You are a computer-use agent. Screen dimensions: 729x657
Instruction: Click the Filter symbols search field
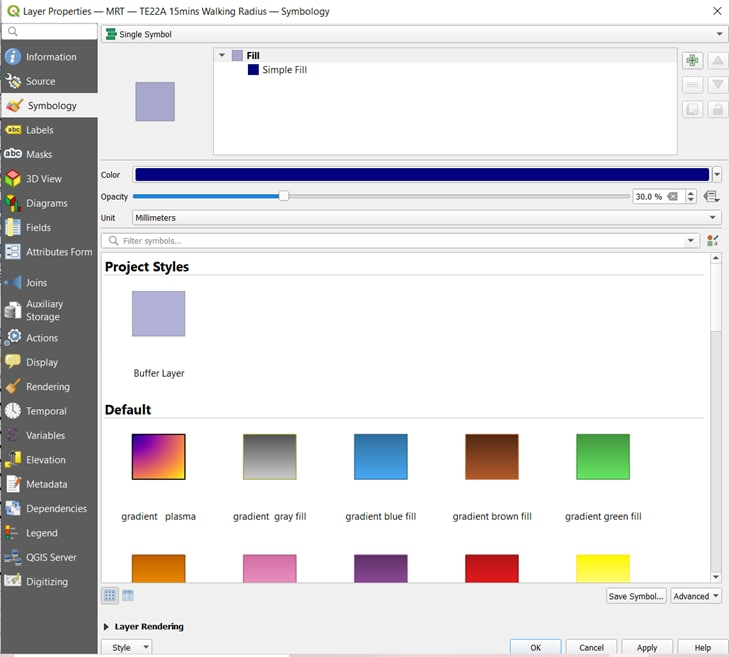pyautogui.click(x=400, y=241)
